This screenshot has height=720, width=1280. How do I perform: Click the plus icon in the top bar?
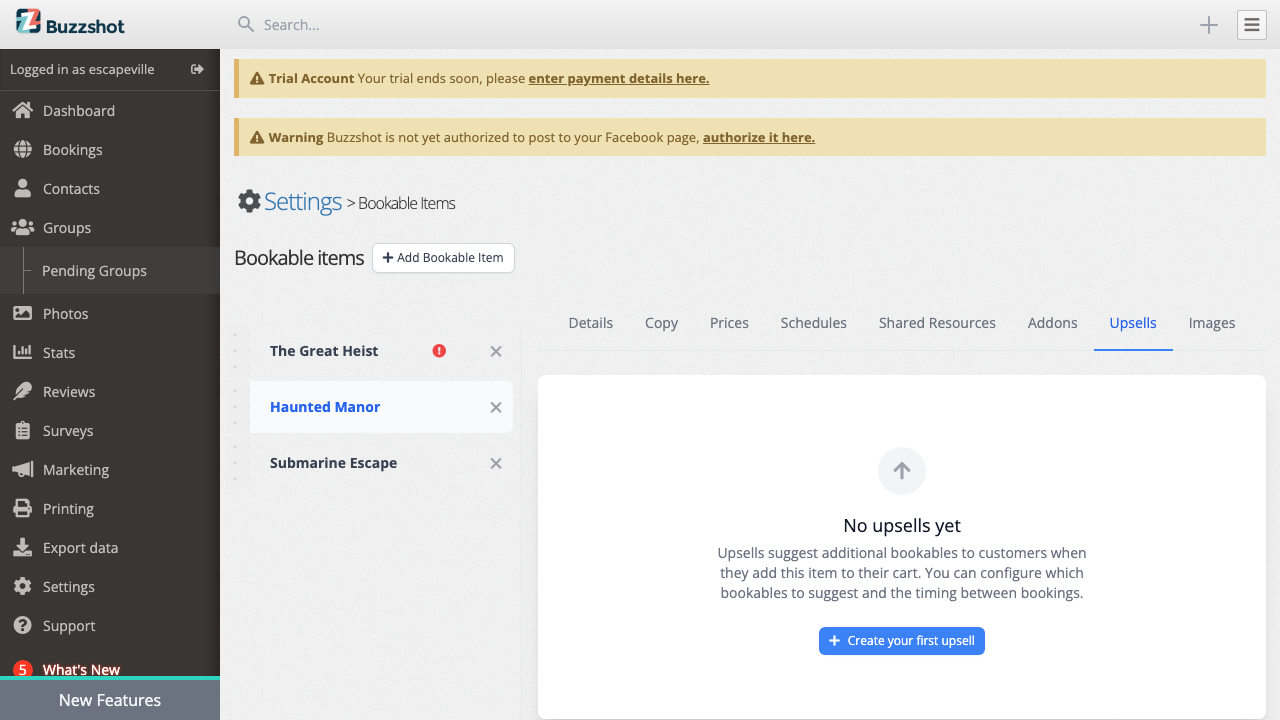[1208, 24]
